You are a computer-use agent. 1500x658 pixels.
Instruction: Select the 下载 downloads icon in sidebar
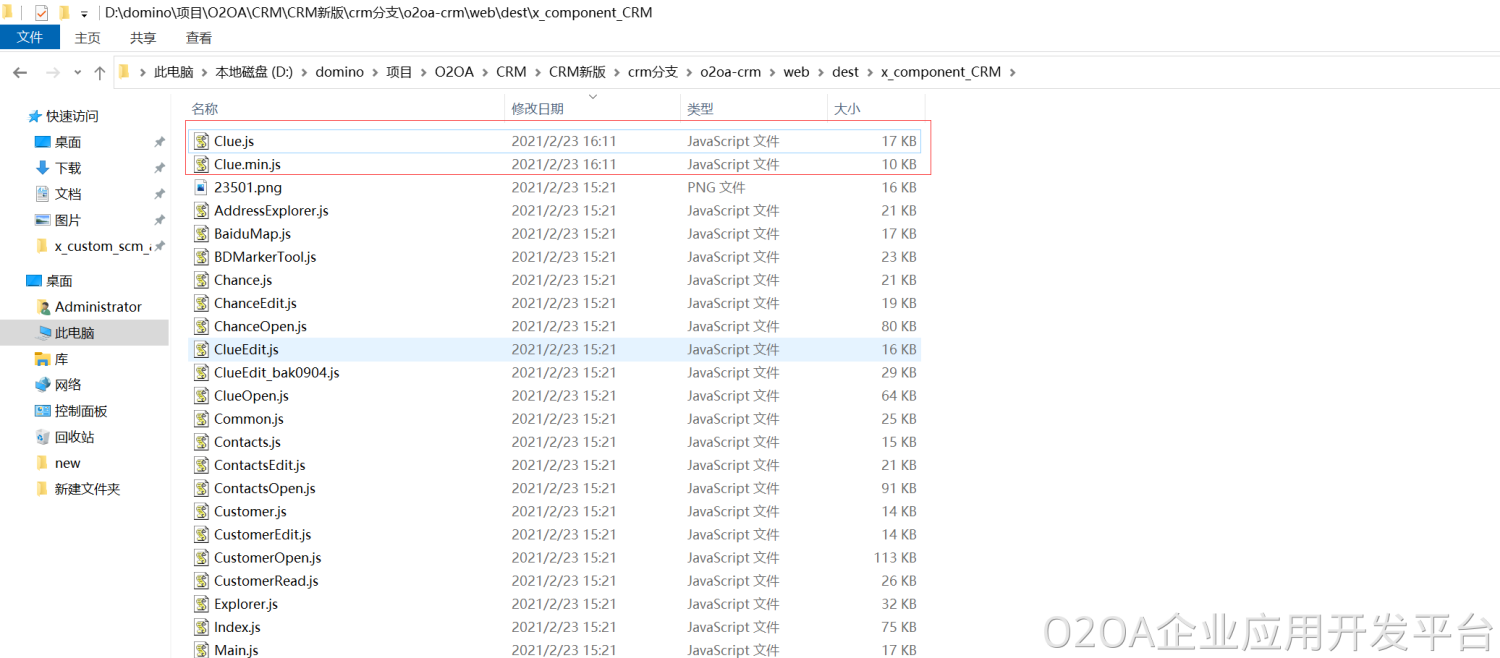point(42,168)
